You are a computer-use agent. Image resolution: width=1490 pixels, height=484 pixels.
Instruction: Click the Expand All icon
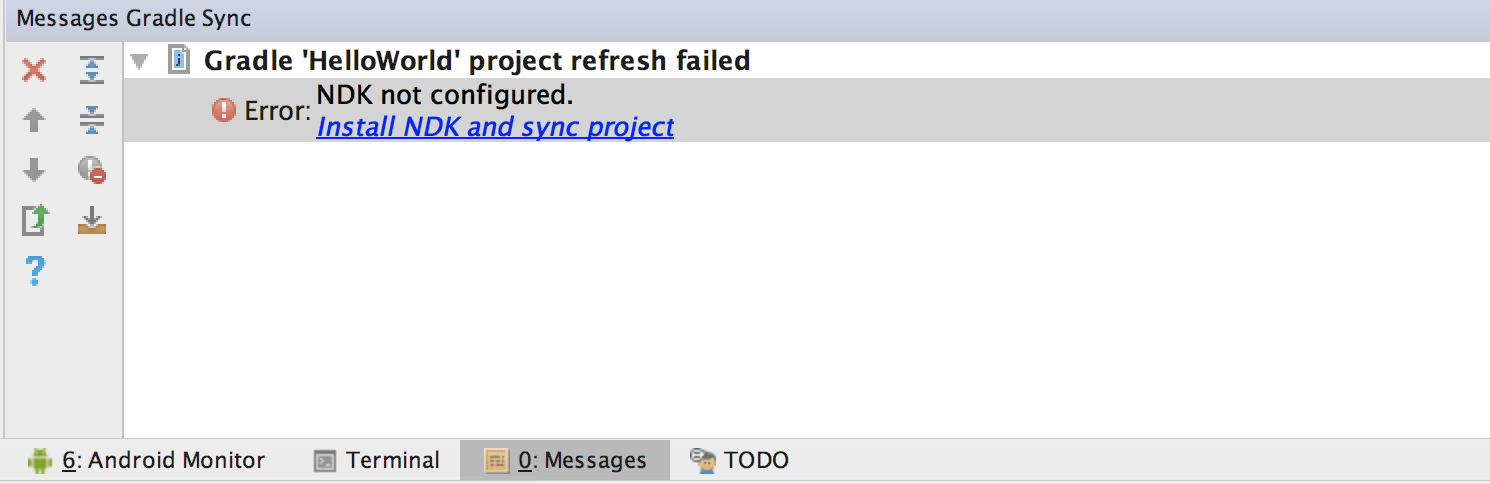pyautogui.click(x=92, y=70)
